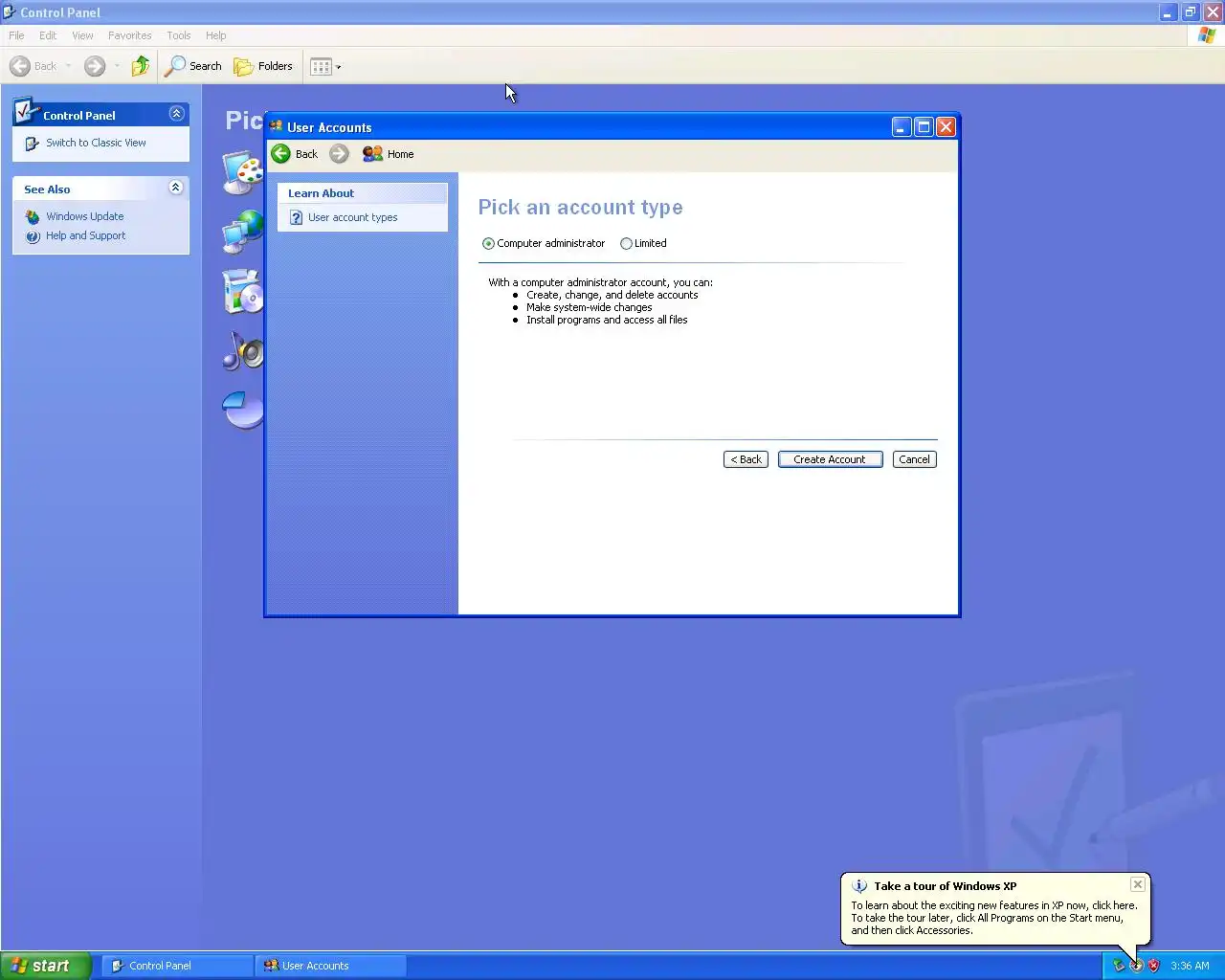The width and height of the screenshot is (1225, 980).
Task: Click the 'Make system-wide changes' line
Action: click(589, 308)
